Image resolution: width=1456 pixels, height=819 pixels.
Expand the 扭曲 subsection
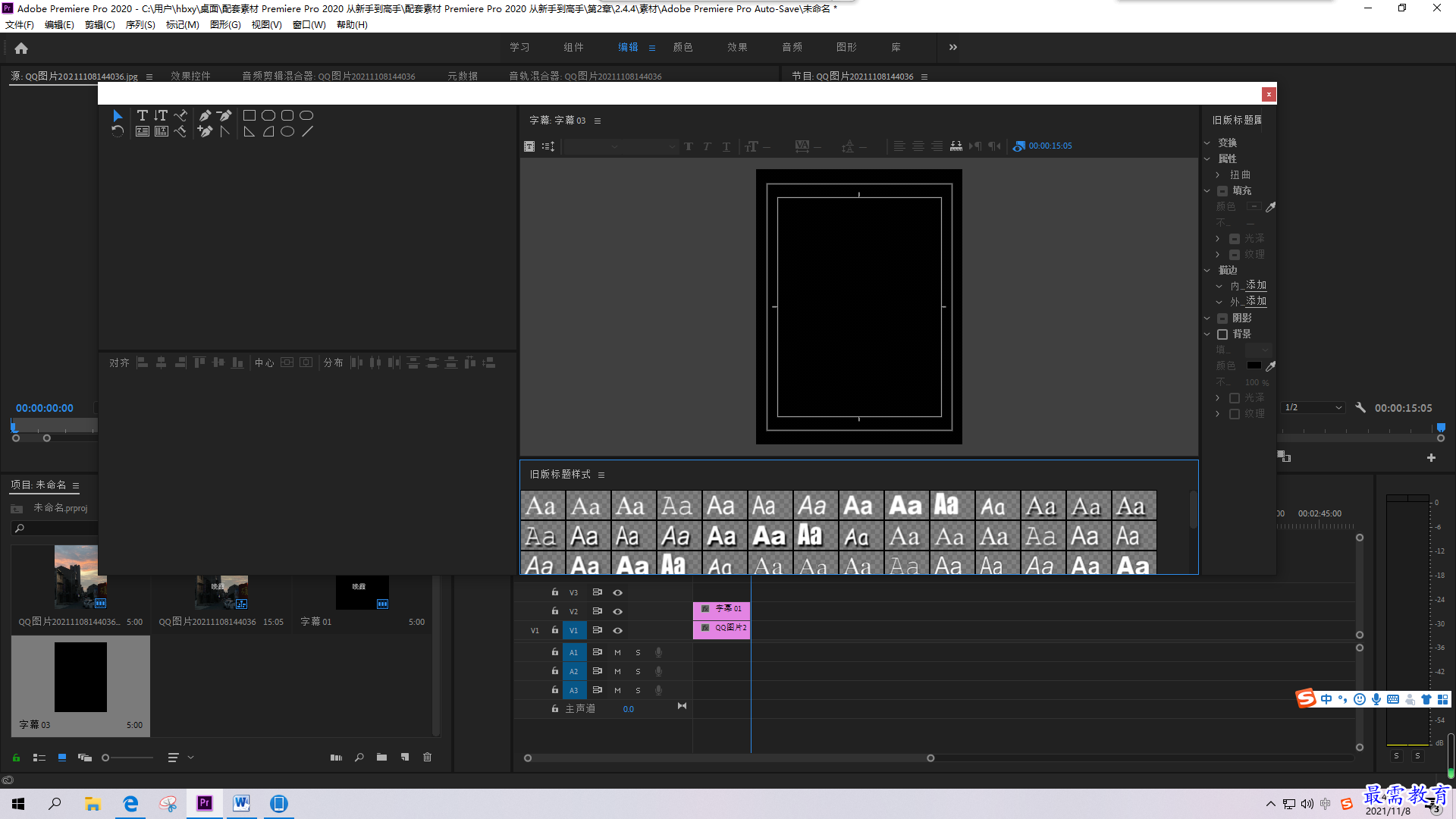(x=1218, y=175)
